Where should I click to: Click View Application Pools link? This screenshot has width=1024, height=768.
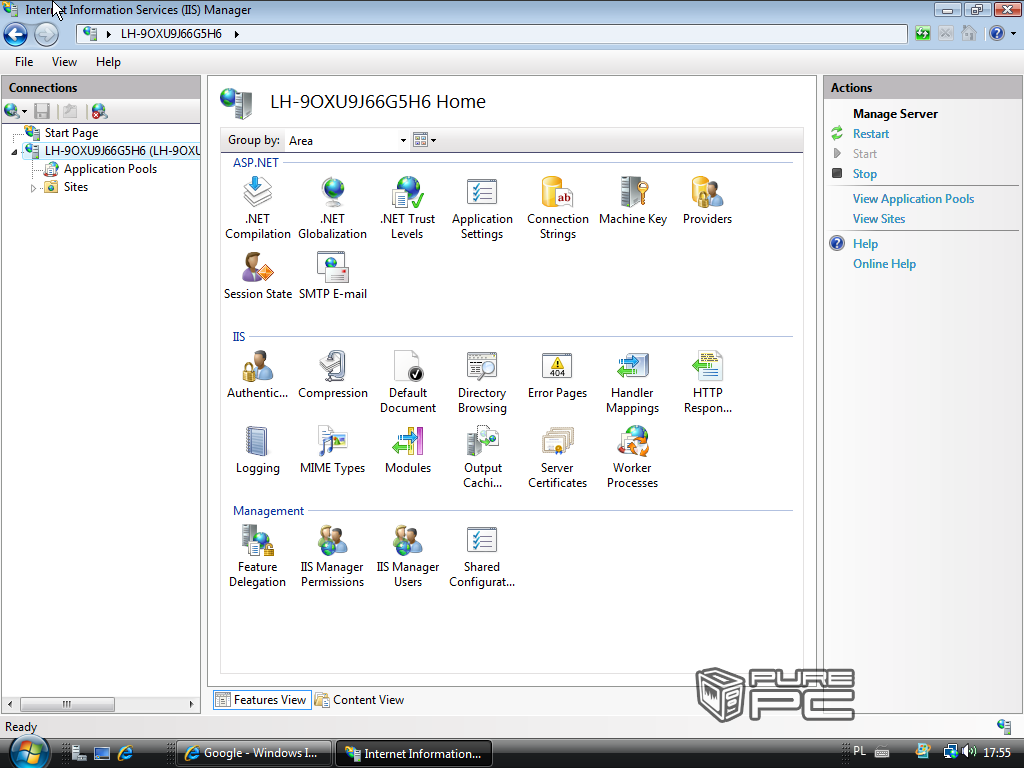pyautogui.click(x=913, y=199)
